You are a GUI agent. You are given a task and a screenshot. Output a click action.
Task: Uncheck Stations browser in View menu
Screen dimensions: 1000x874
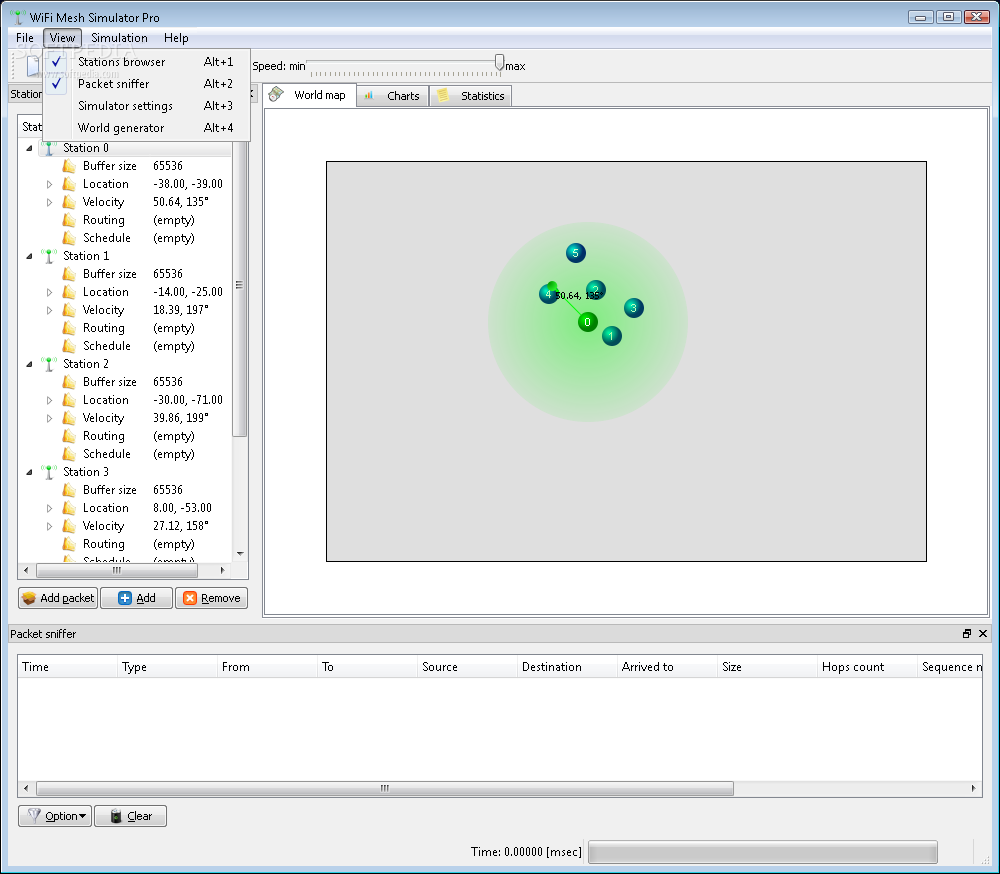click(x=147, y=62)
